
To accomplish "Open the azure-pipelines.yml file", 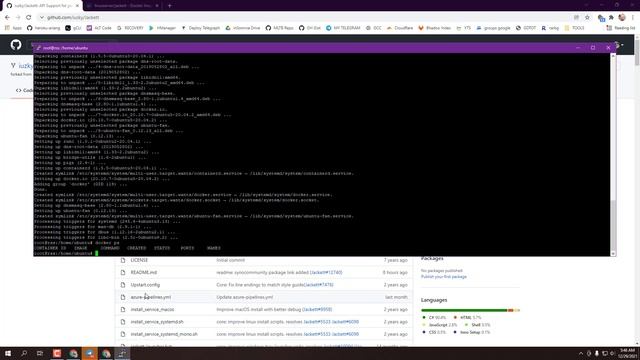I will click(x=151, y=297).
